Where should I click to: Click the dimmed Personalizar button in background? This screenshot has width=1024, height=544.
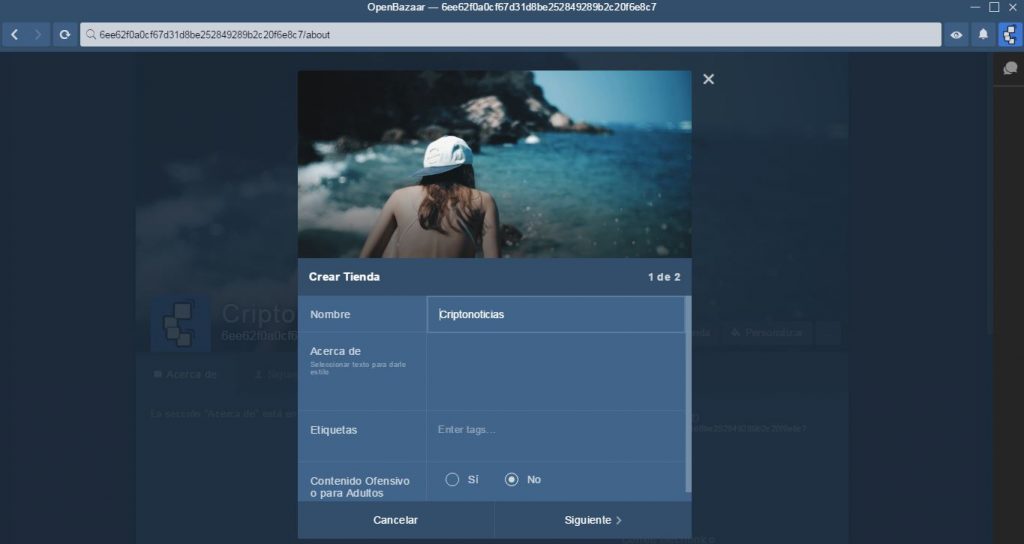click(x=766, y=332)
